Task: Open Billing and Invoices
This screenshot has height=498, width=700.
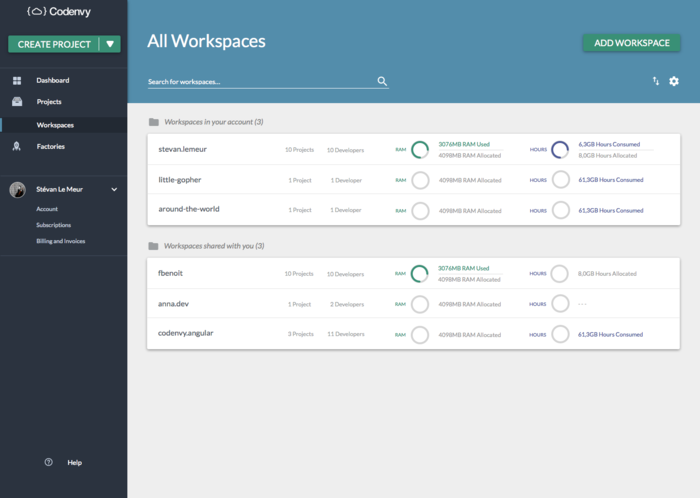Action: click(62, 241)
